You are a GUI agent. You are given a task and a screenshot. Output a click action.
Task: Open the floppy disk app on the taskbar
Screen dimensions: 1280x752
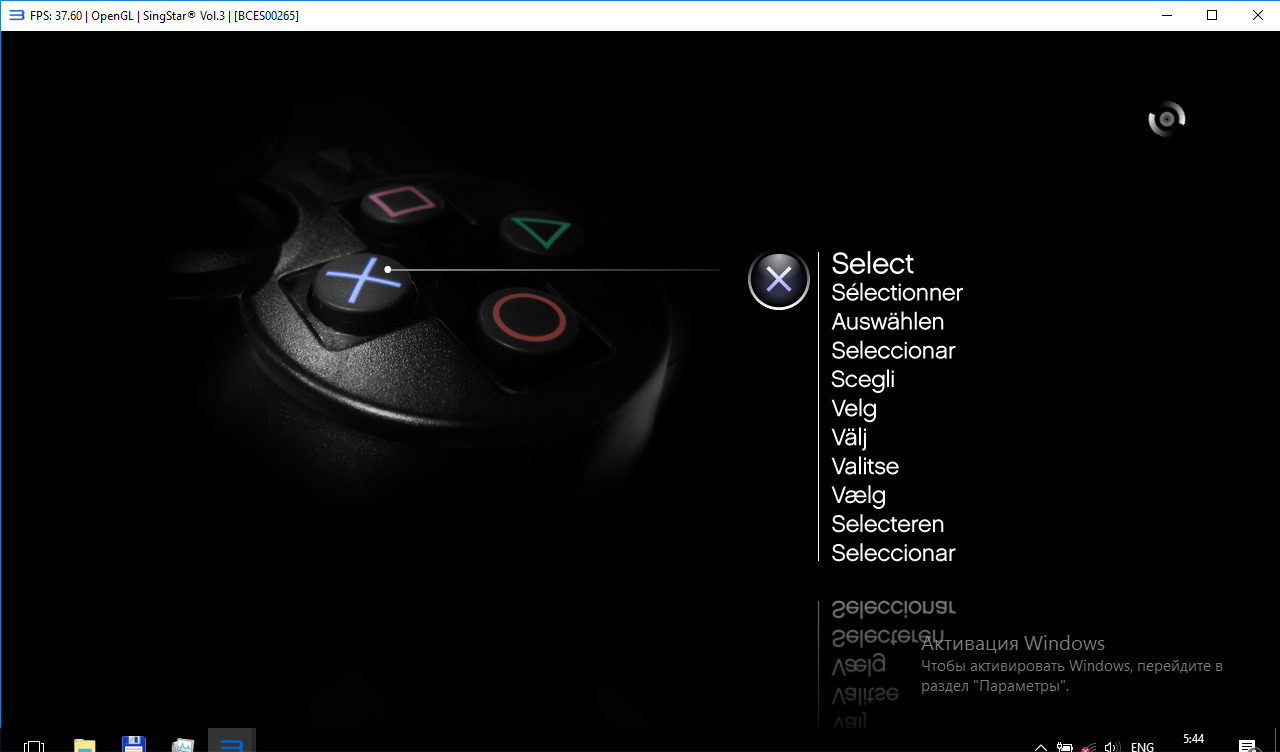coord(134,745)
